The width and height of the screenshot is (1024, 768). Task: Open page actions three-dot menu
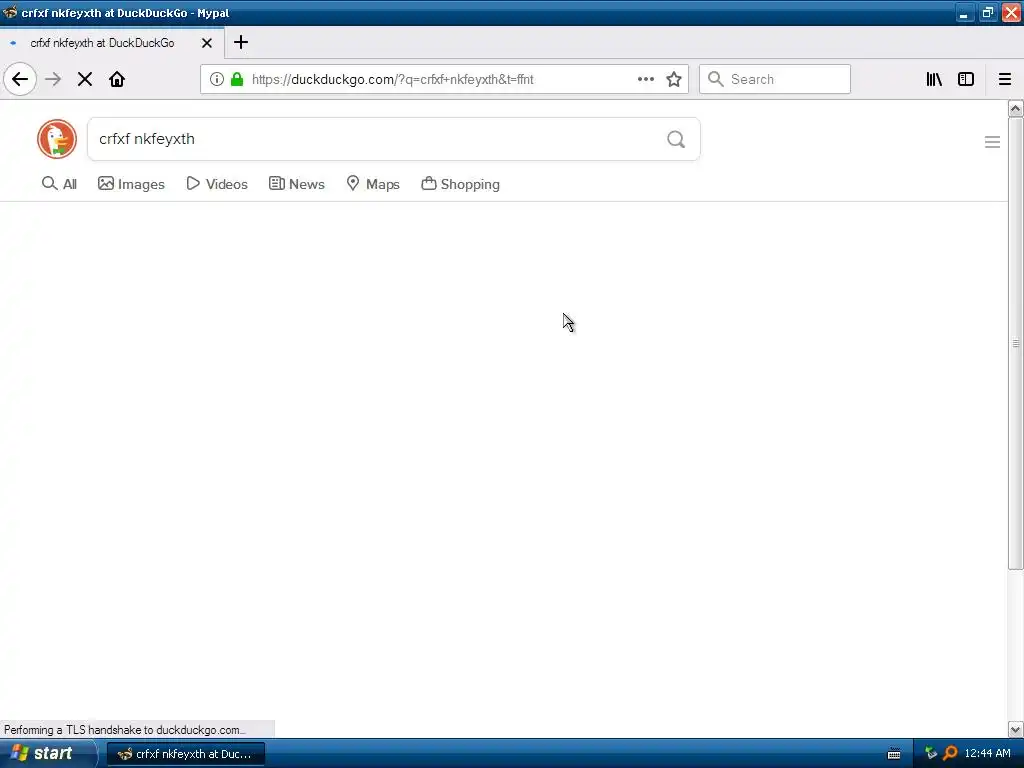tap(646, 80)
